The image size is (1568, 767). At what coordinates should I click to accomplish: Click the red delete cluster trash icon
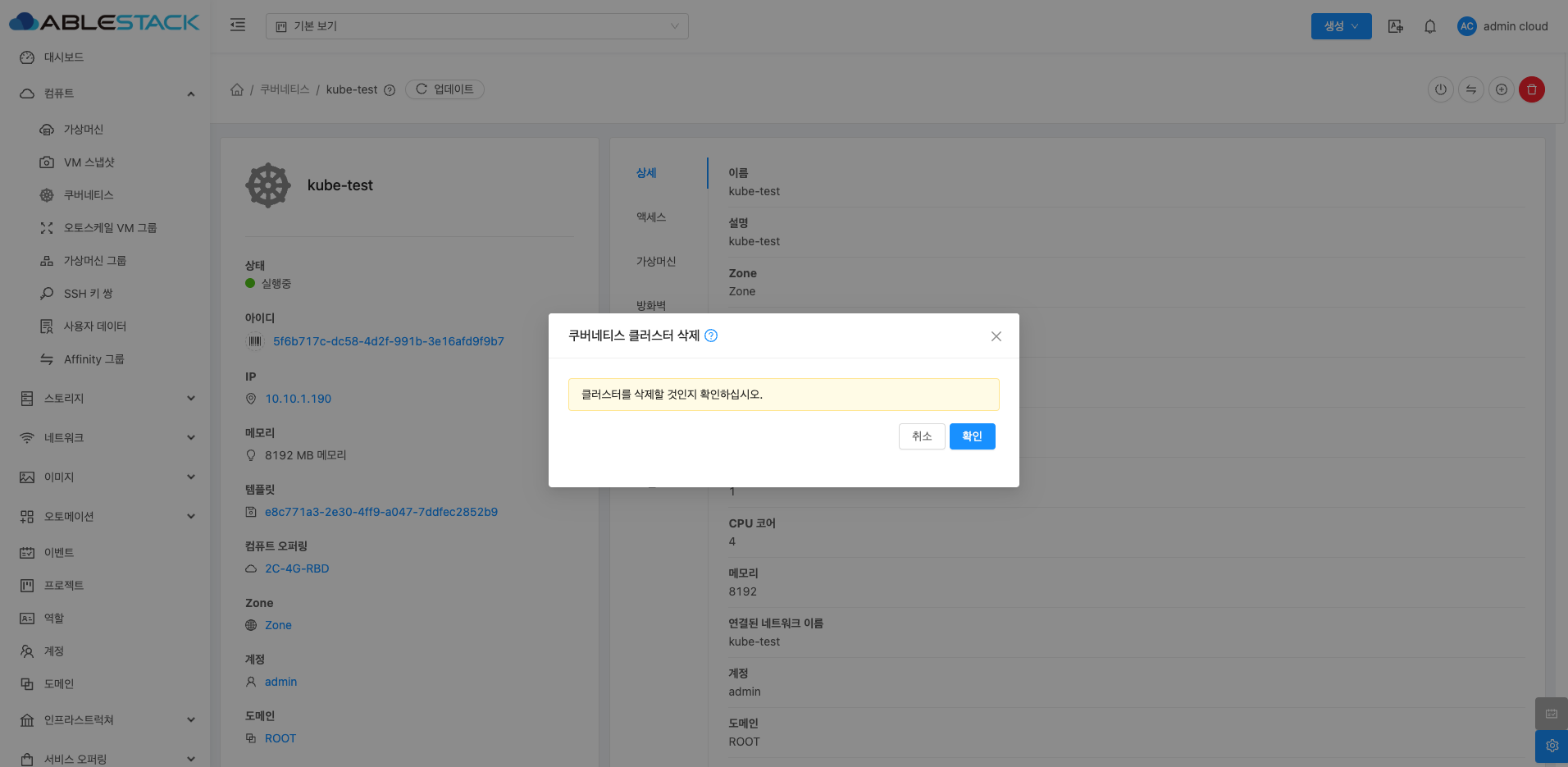(1531, 89)
